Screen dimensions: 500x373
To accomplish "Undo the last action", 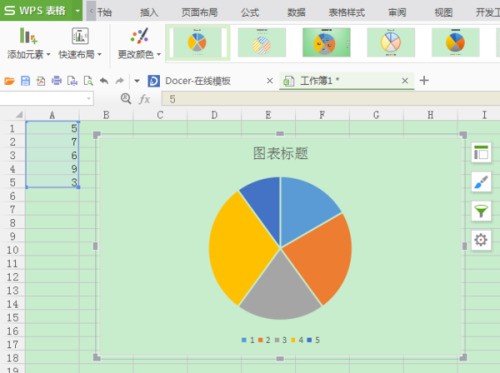I will [x=104, y=81].
